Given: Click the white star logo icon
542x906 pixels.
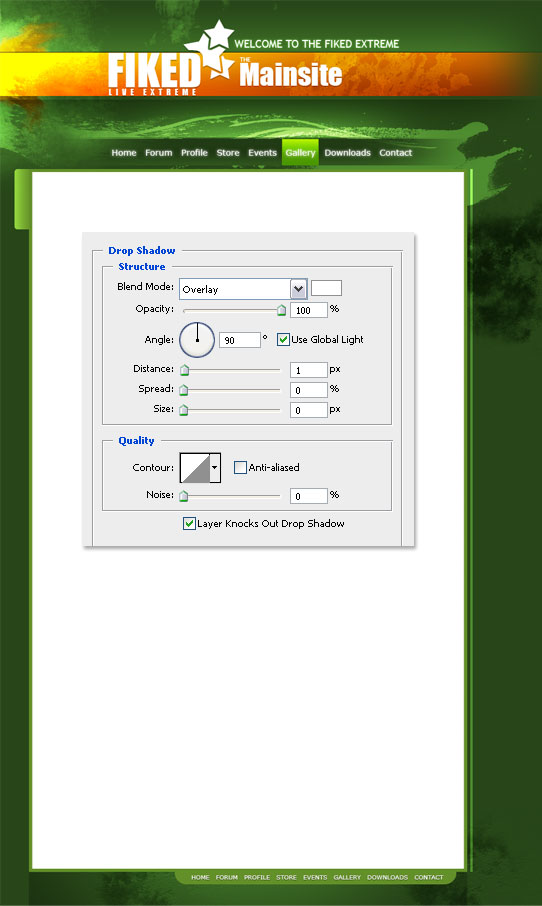Looking at the screenshot, I should [211, 49].
